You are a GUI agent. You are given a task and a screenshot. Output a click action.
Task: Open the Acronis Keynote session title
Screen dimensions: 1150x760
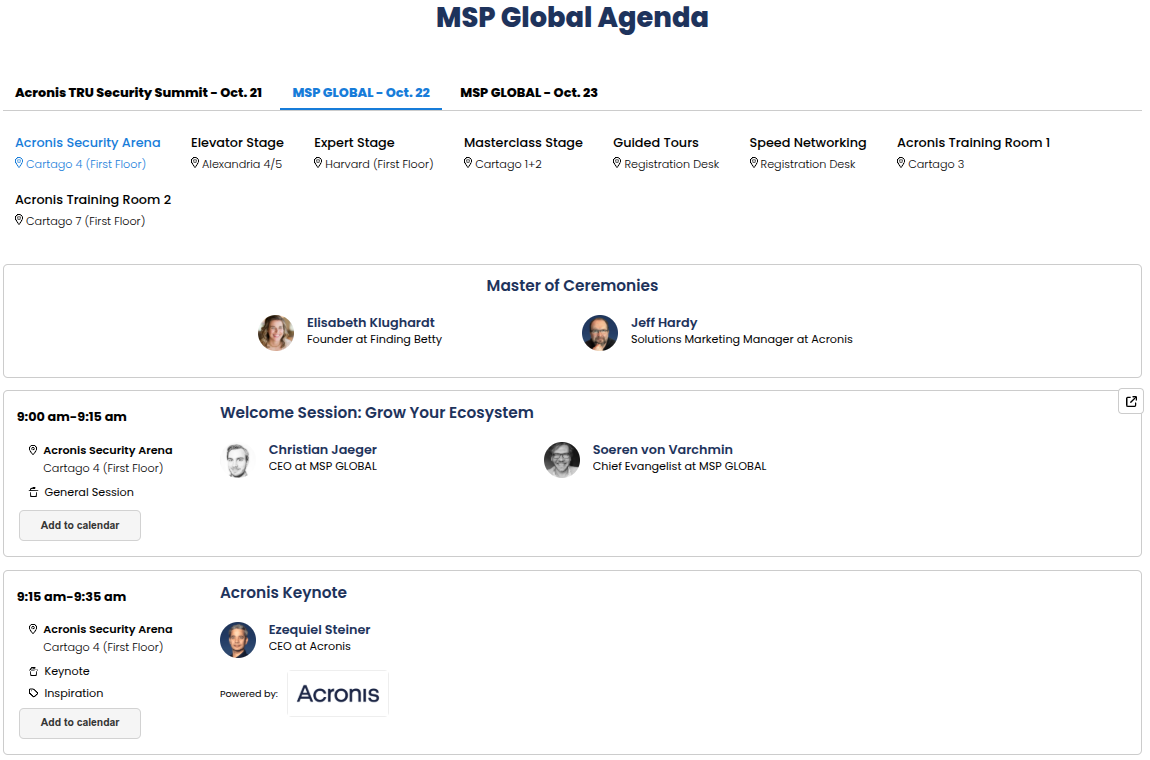pyautogui.click(x=283, y=593)
